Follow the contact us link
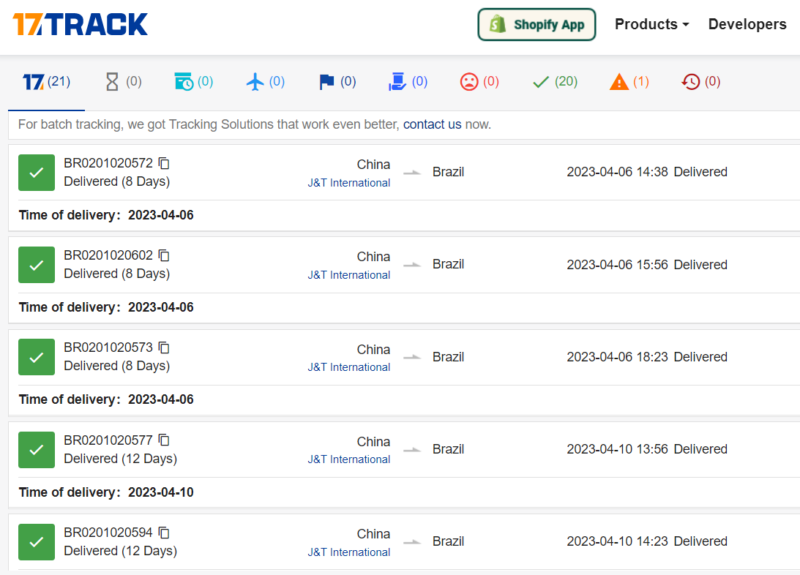Viewport: 800px width, 575px height. click(432, 124)
